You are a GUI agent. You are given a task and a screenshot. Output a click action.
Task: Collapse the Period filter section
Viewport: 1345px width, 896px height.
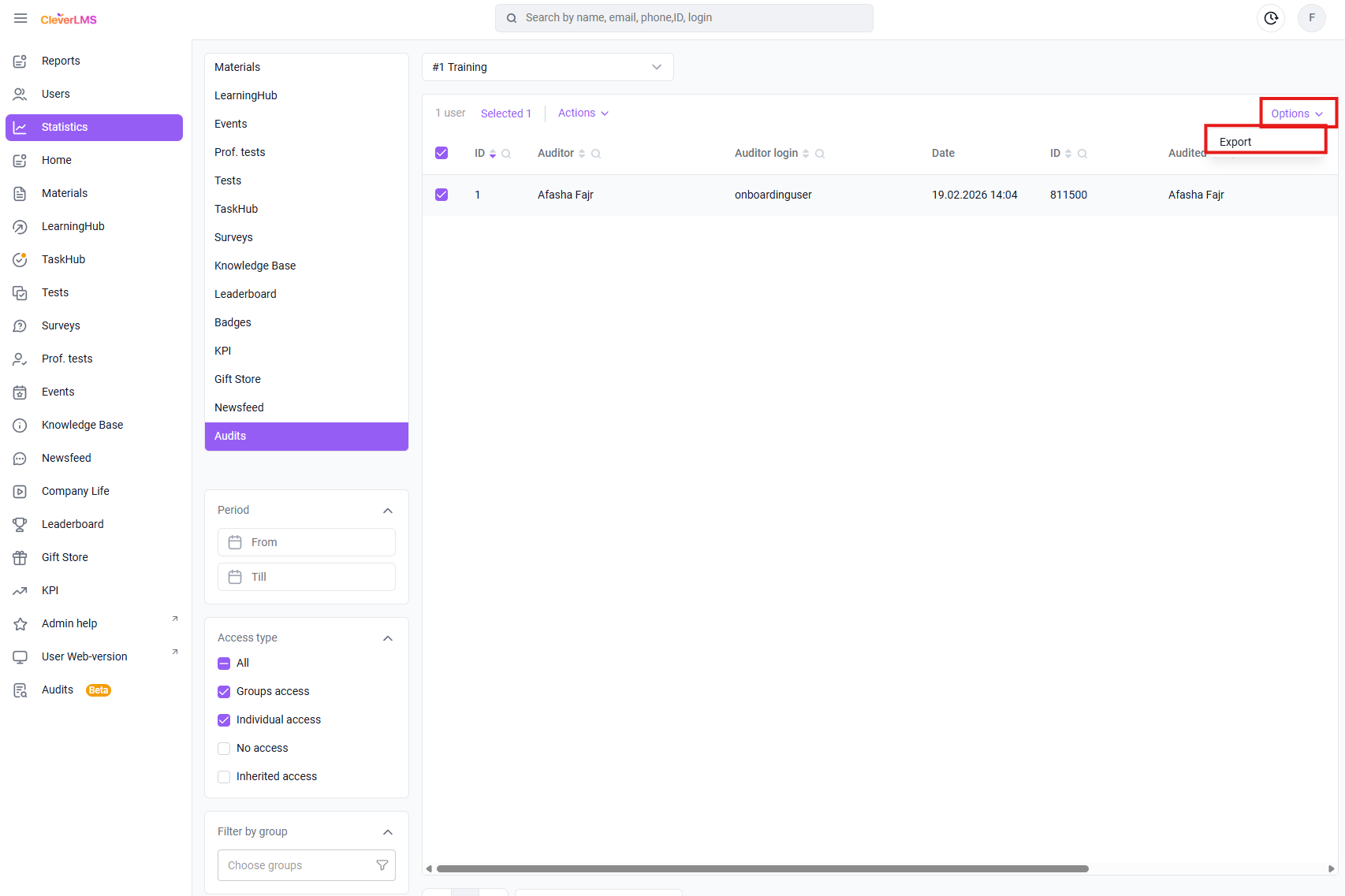(x=387, y=511)
